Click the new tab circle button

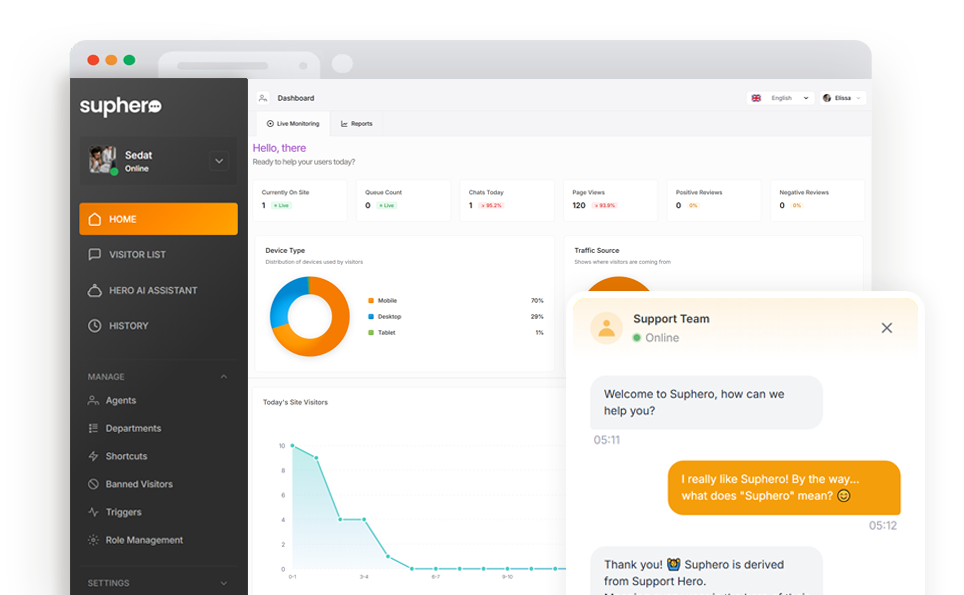coord(342,63)
